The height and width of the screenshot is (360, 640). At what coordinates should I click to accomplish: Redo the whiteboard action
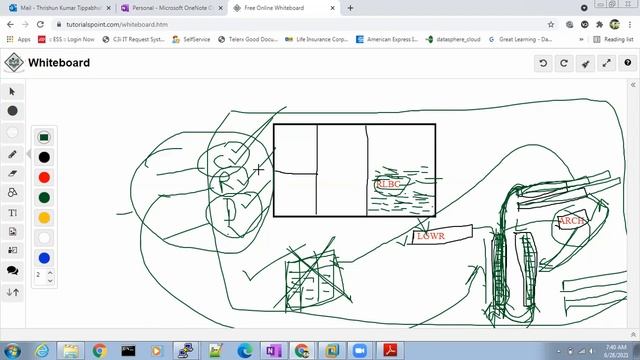point(564,63)
